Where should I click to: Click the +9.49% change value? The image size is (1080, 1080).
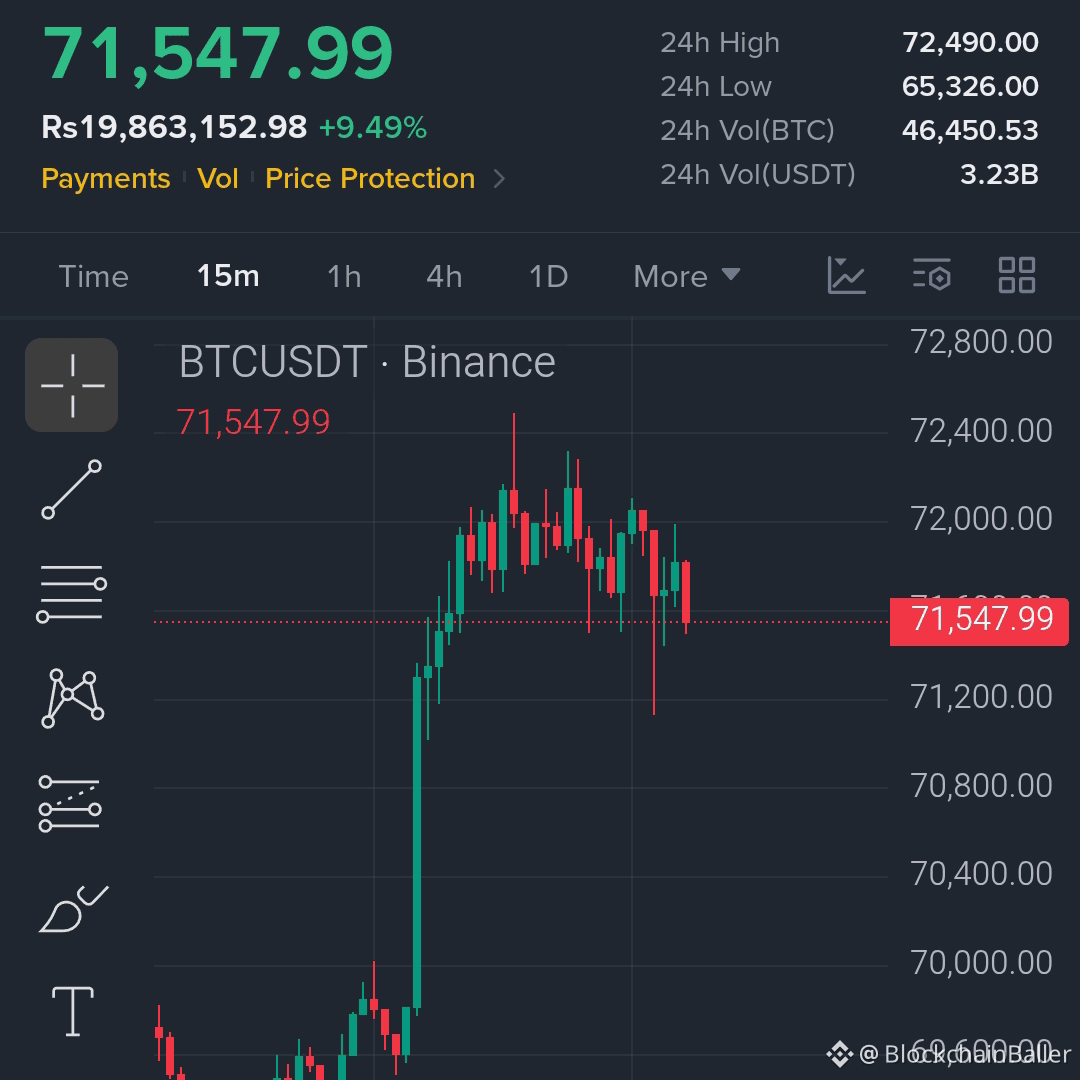click(x=373, y=127)
